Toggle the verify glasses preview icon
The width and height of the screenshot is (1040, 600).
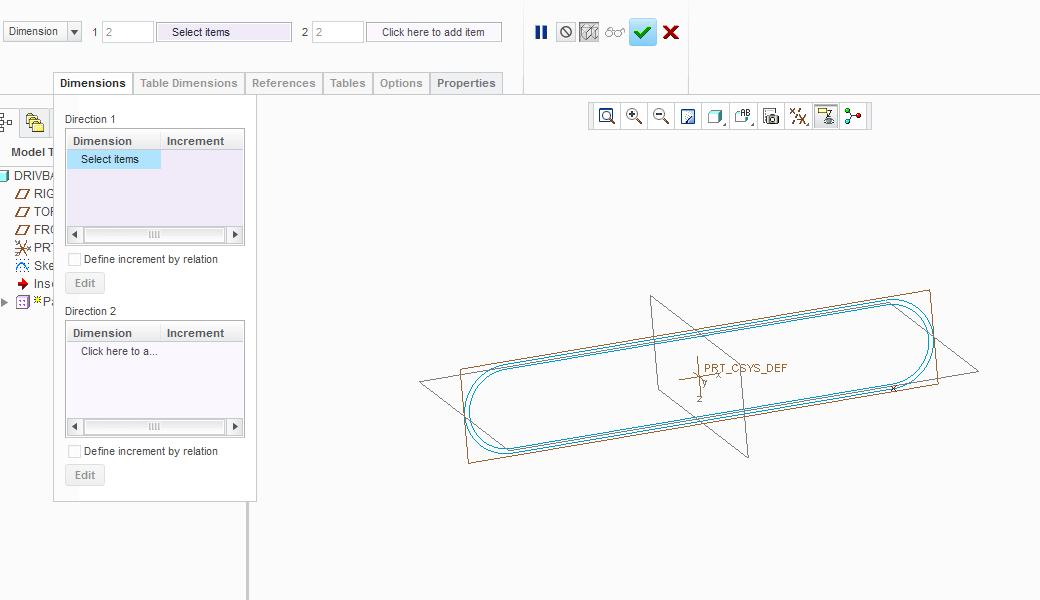615,32
